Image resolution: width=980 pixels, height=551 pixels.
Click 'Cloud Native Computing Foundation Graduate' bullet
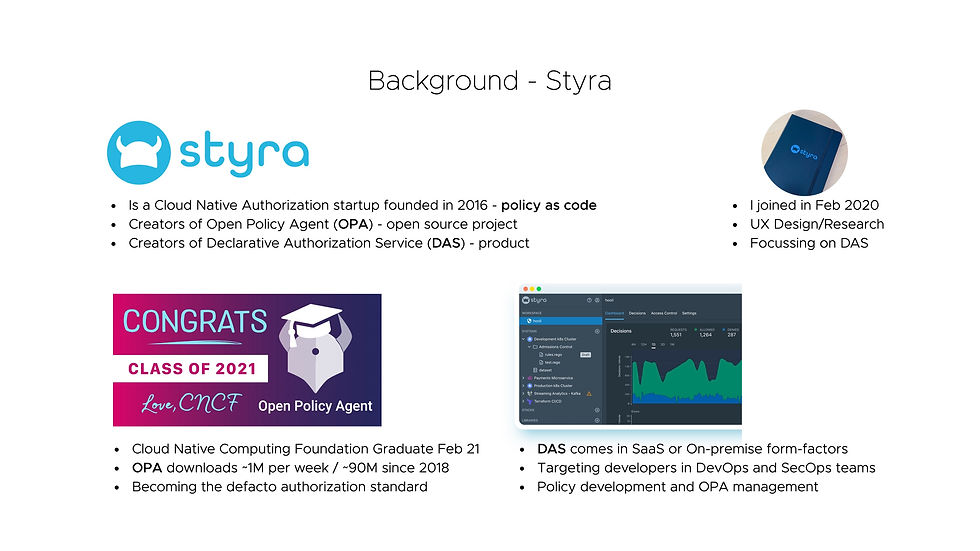[x=306, y=449]
